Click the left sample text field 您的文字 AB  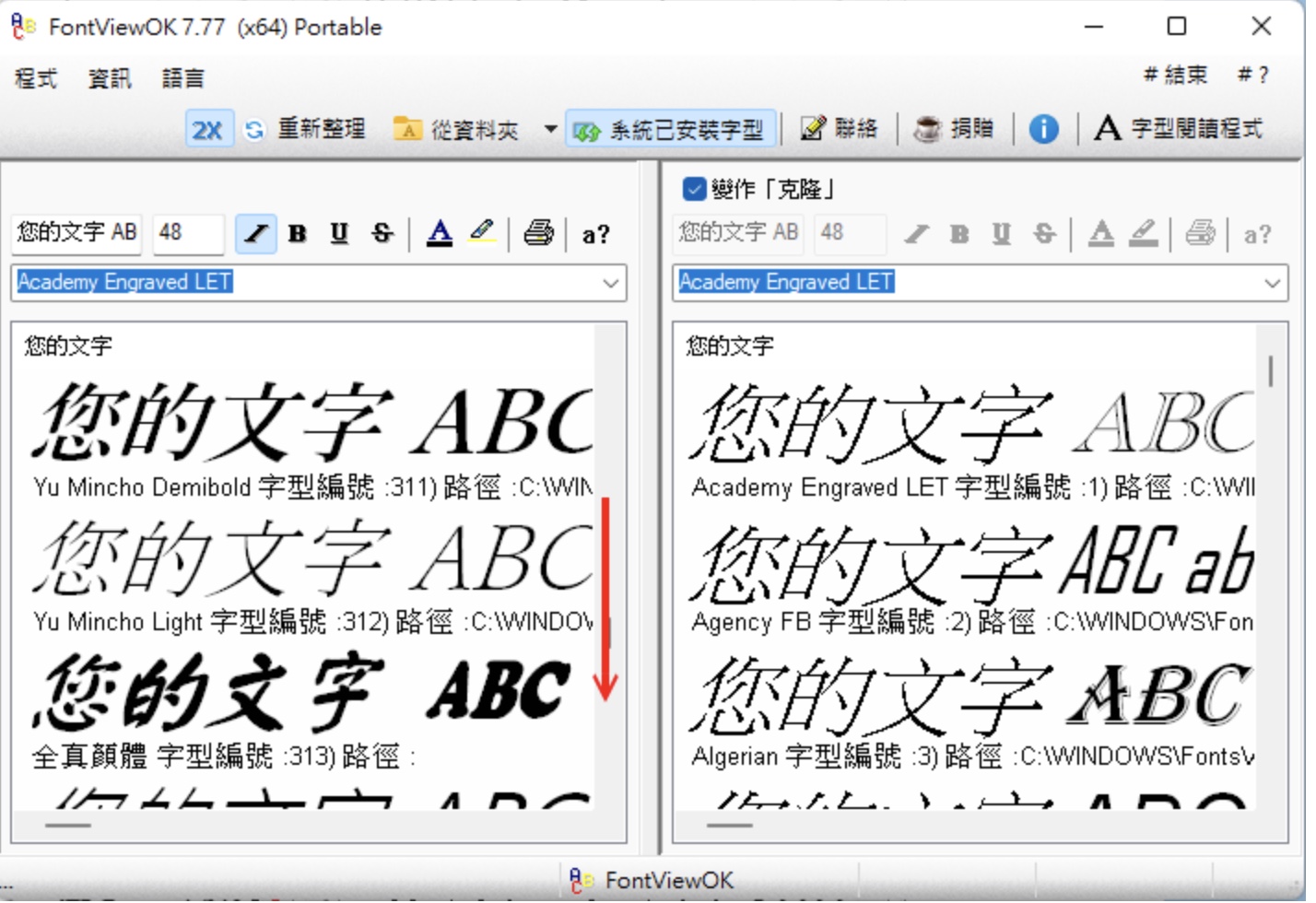pos(76,234)
